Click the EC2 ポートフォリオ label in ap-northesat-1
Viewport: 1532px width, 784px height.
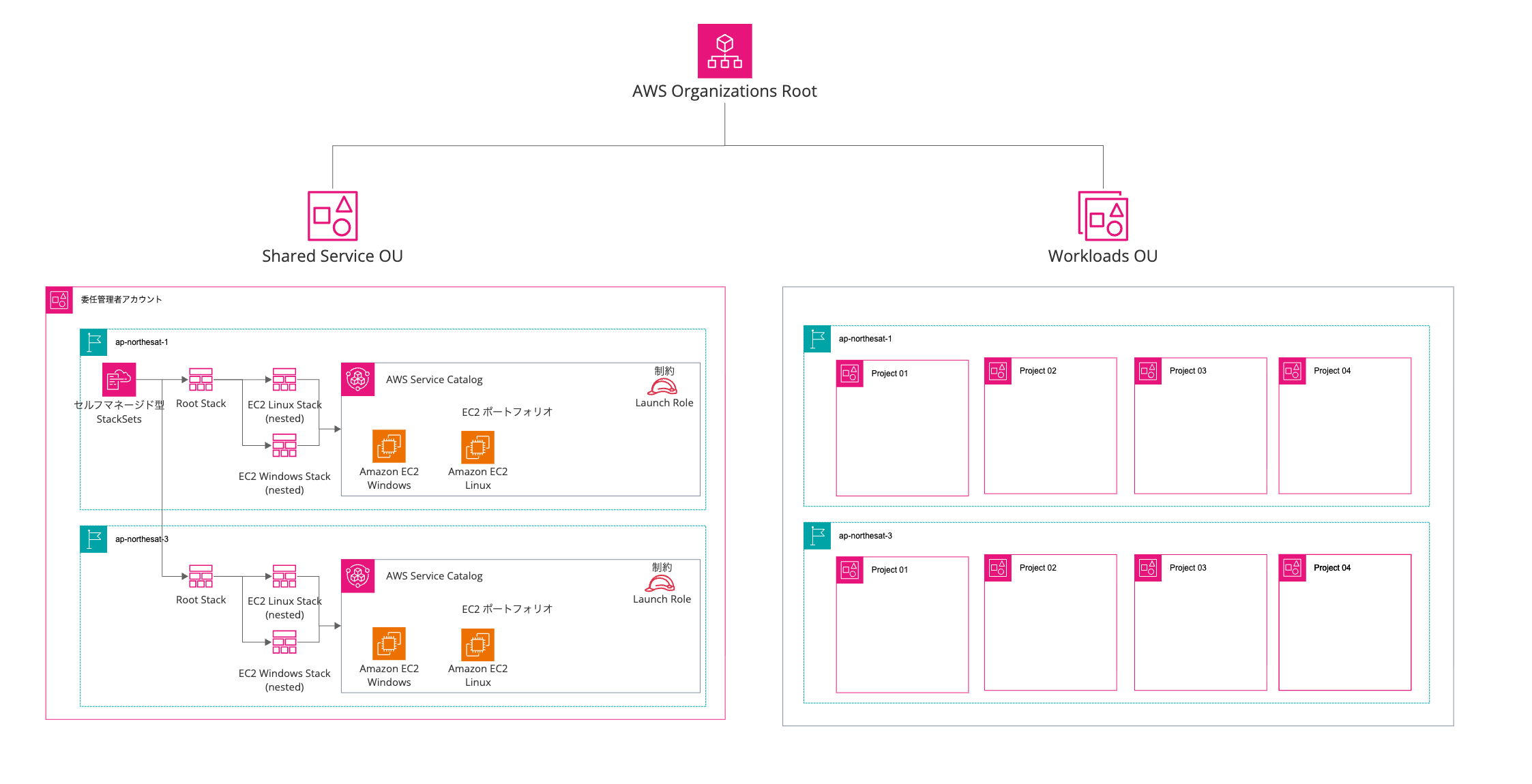click(x=507, y=412)
